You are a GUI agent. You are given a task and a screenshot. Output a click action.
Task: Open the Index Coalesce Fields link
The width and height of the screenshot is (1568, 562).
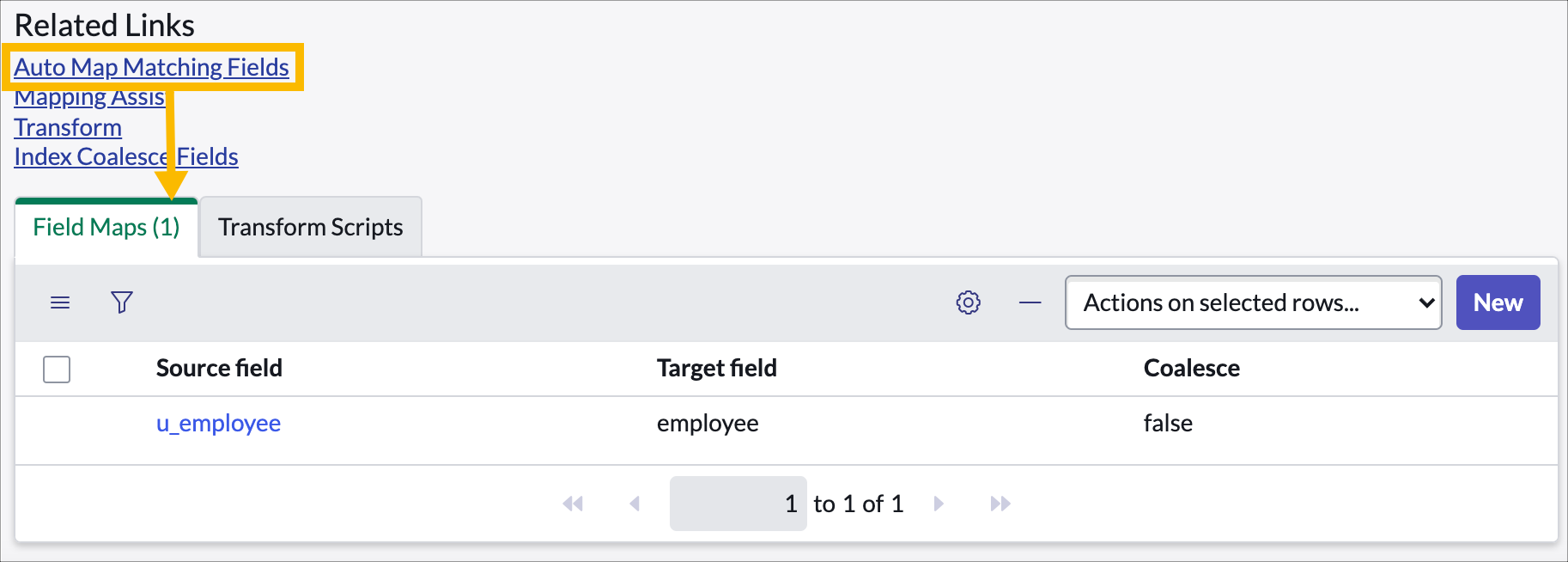(126, 156)
